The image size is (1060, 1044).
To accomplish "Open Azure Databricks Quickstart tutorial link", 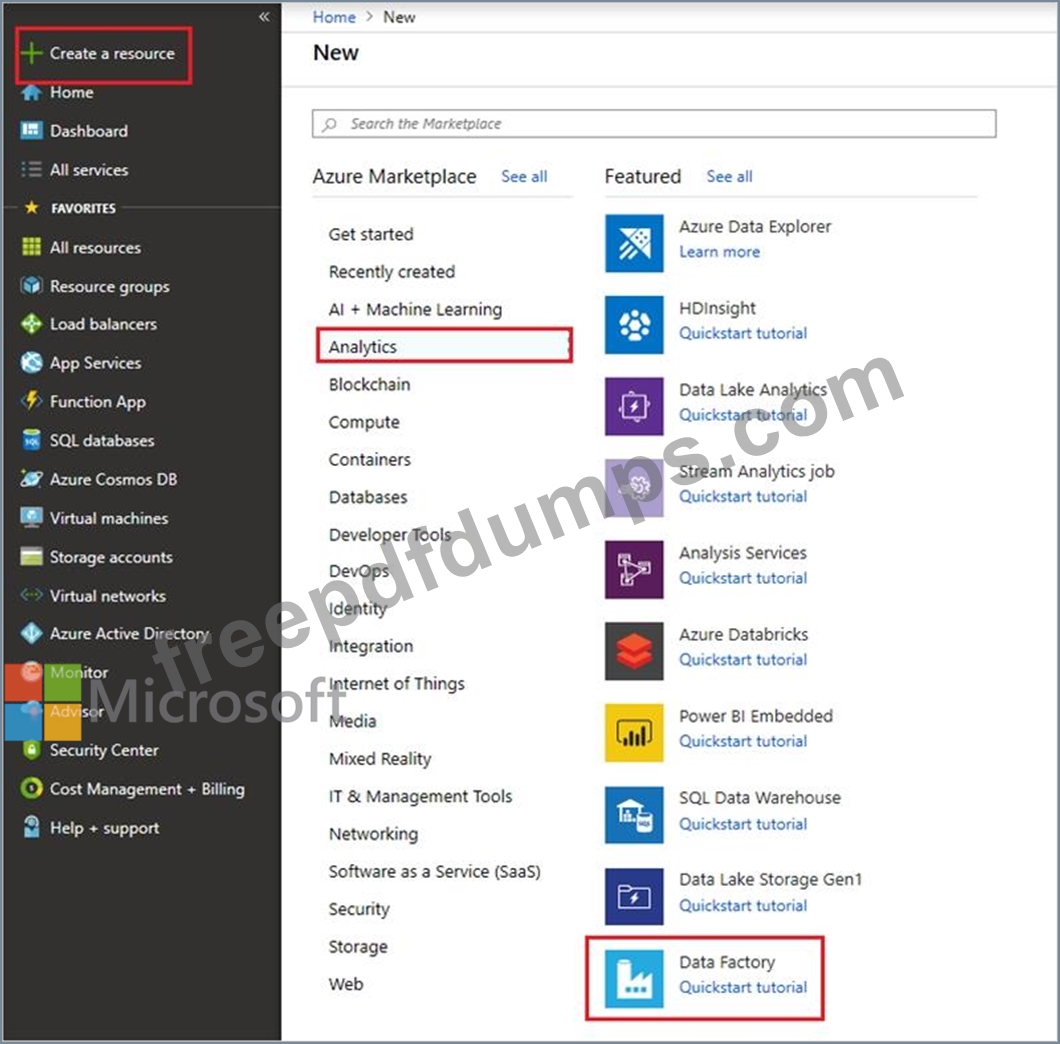I will coord(743,659).
